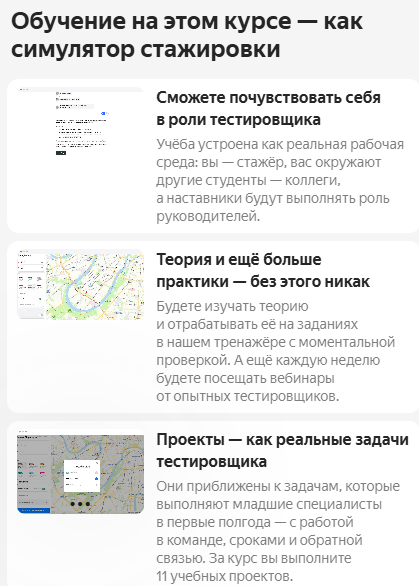Screen dimensions: 419x586
Task: Click paragraph starting 'Учёба устроена как реальная'
Action: pos(280,180)
